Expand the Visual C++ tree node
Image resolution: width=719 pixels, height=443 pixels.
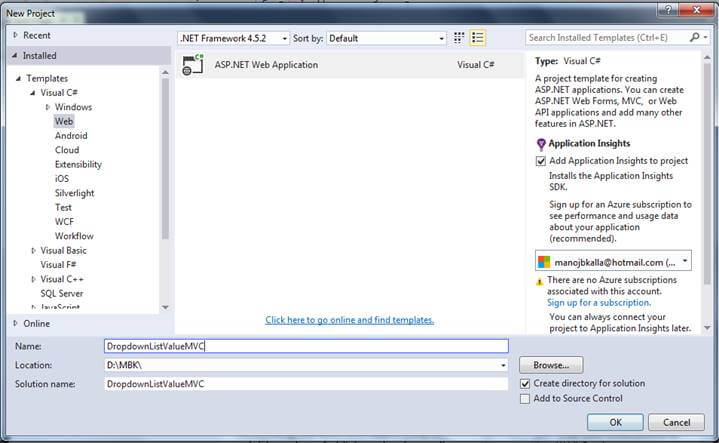(33, 279)
